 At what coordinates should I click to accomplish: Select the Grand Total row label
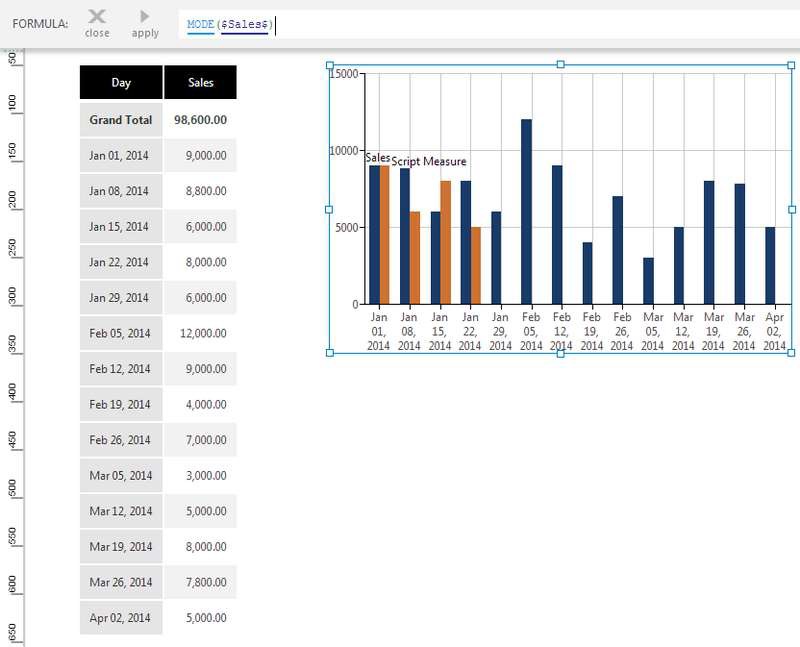click(x=121, y=120)
